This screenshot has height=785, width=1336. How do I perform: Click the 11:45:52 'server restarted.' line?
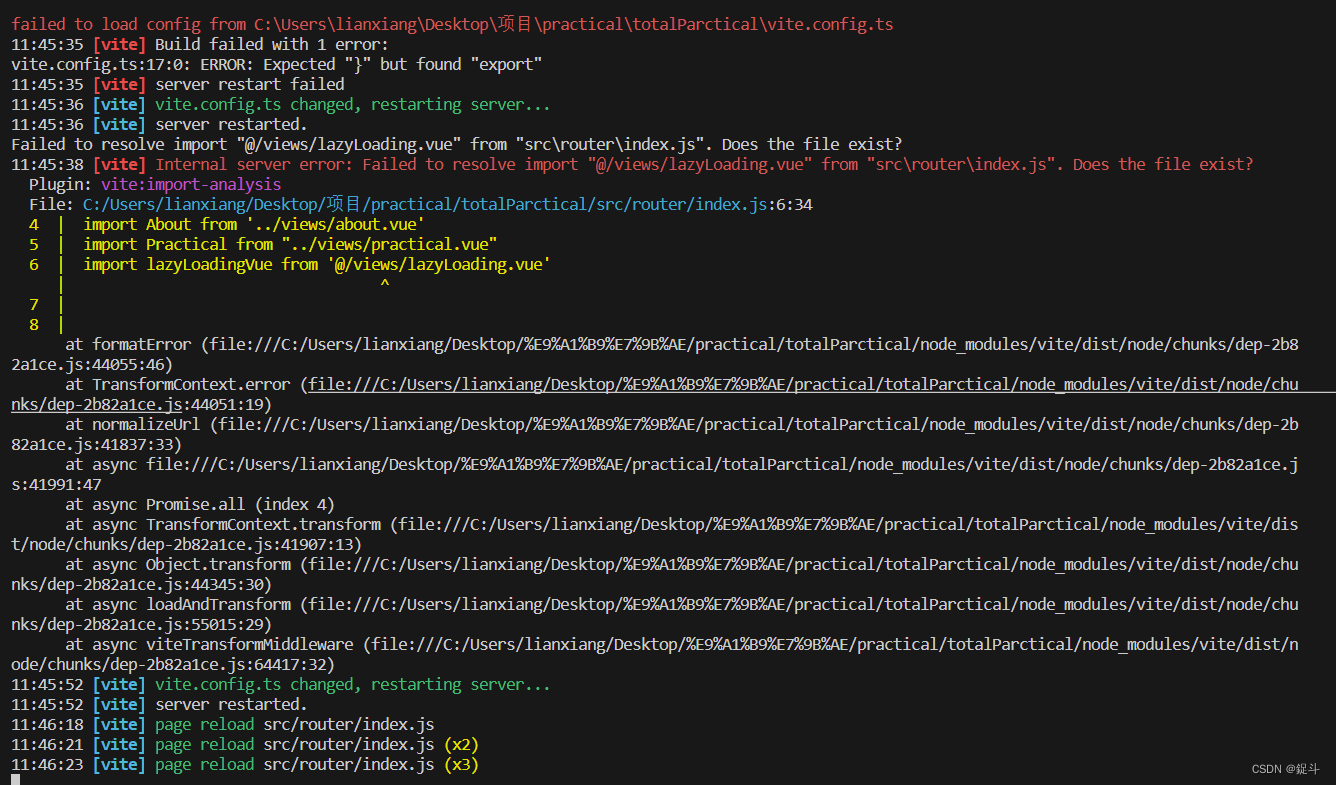tap(160, 704)
